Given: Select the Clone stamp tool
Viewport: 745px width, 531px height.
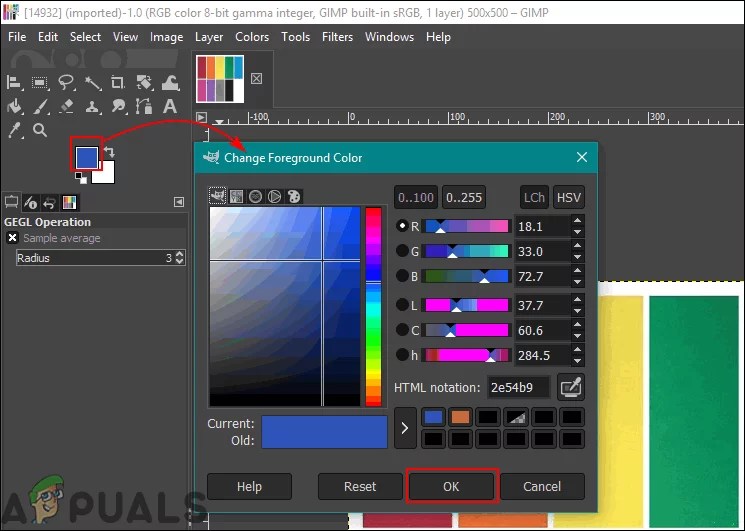Looking at the screenshot, I should 92,106.
